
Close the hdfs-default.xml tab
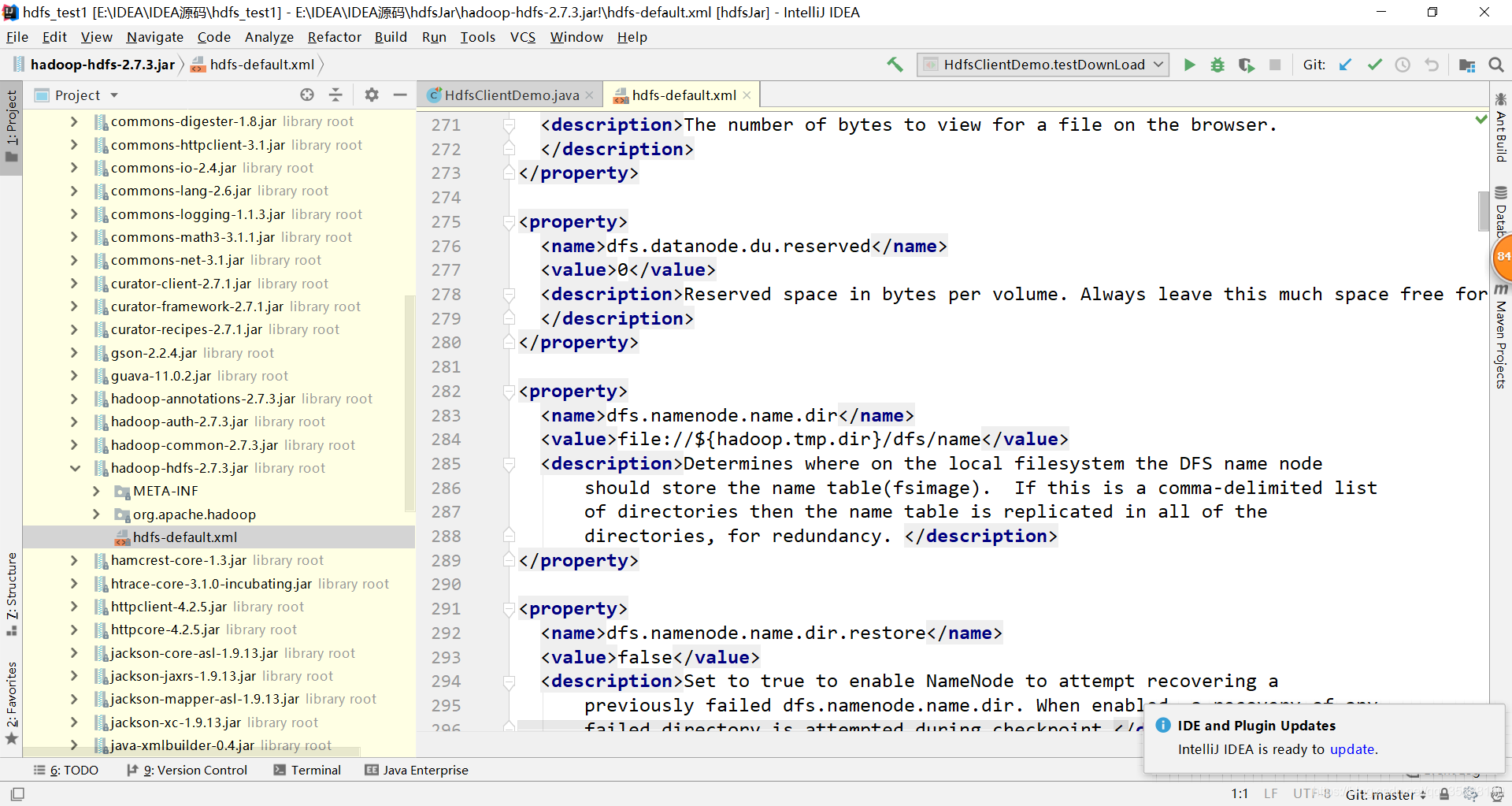(x=747, y=95)
